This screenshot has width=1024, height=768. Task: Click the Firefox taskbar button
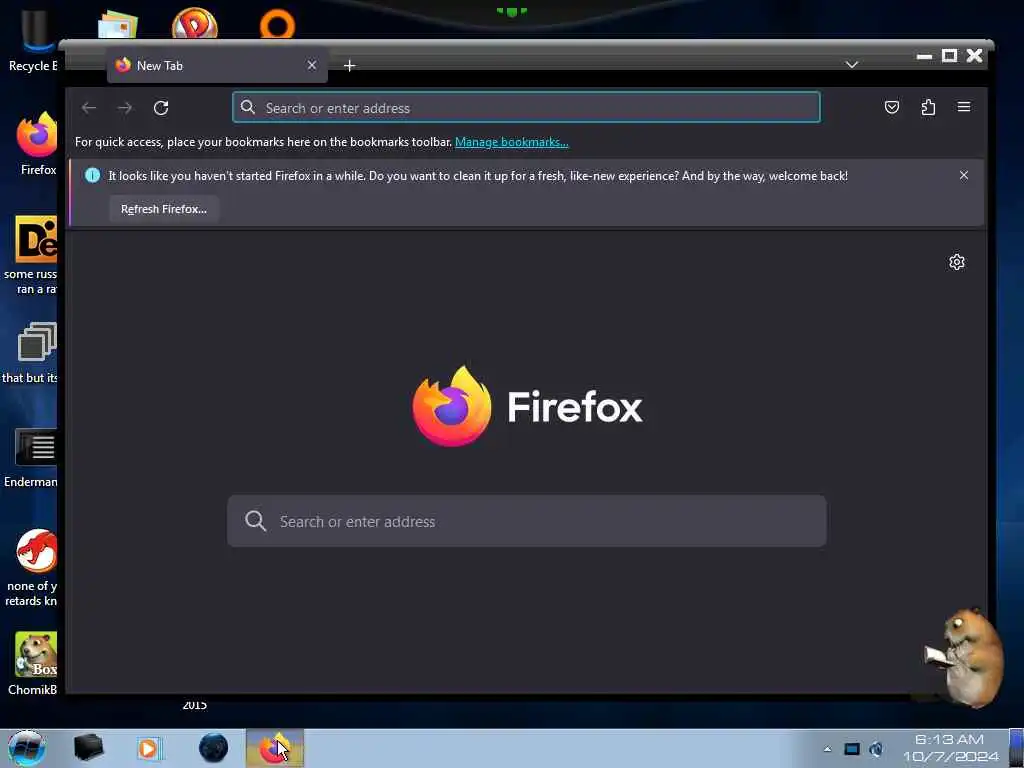coord(275,748)
